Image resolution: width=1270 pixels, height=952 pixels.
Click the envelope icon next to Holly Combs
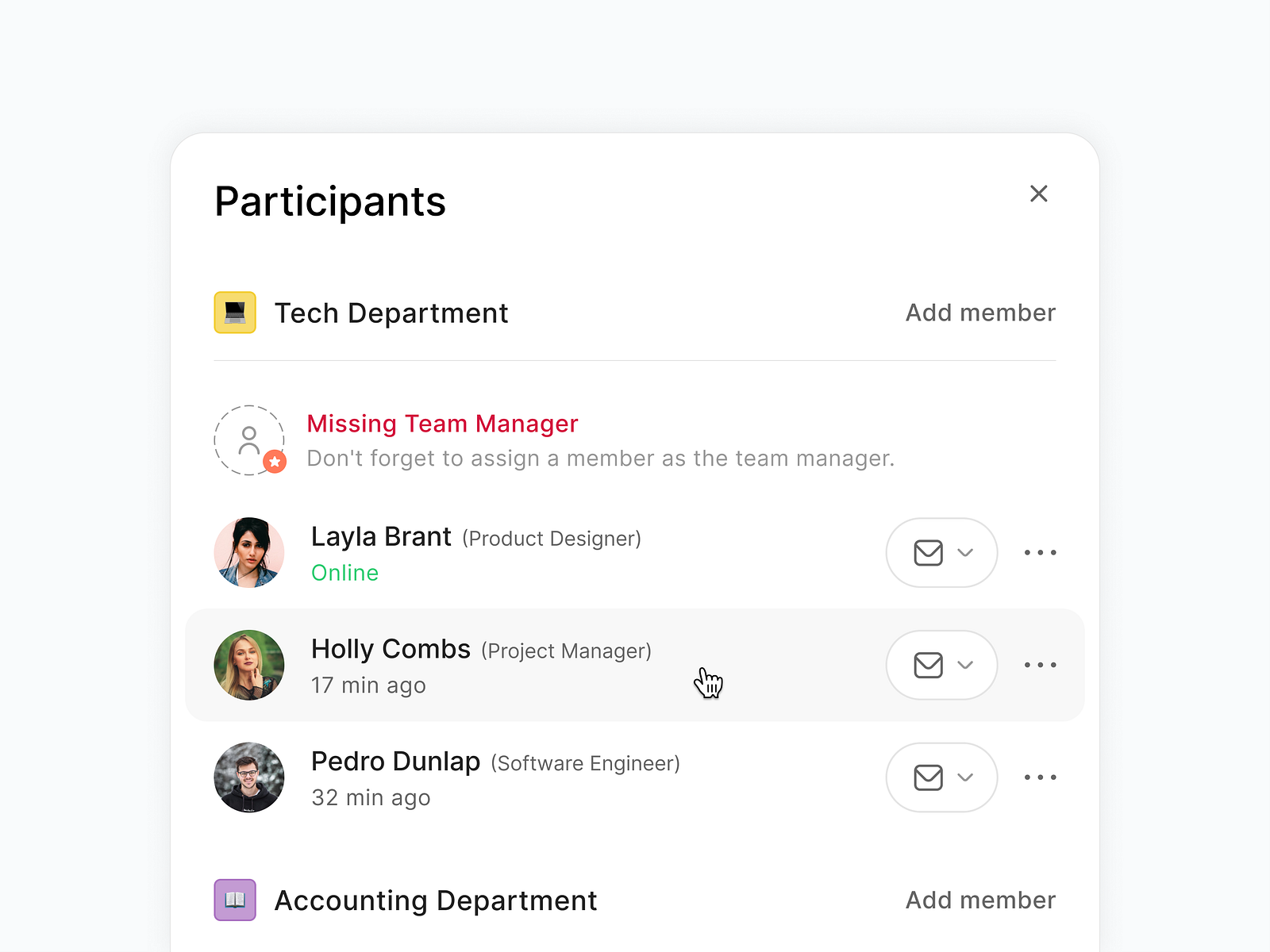(929, 666)
